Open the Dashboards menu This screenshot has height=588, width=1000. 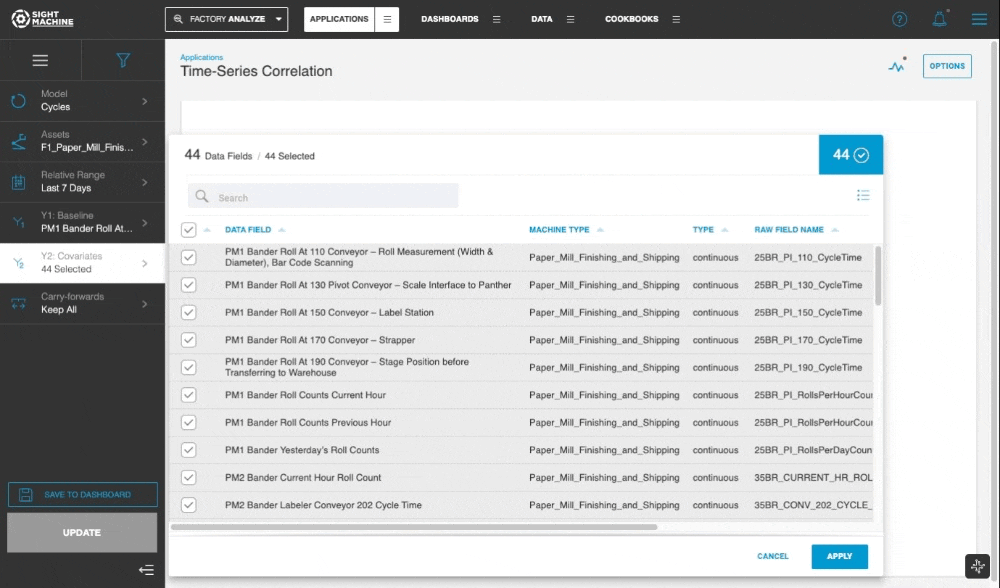click(x=450, y=19)
